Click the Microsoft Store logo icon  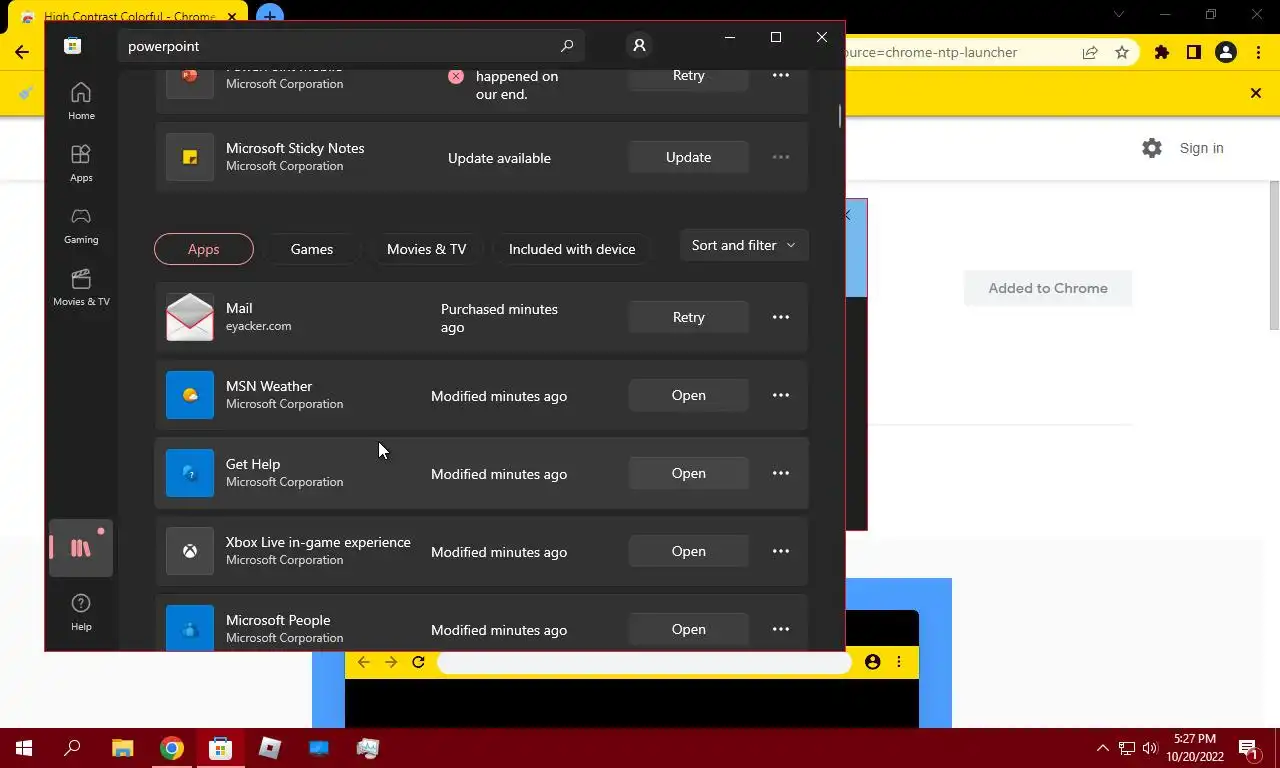(72, 45)
